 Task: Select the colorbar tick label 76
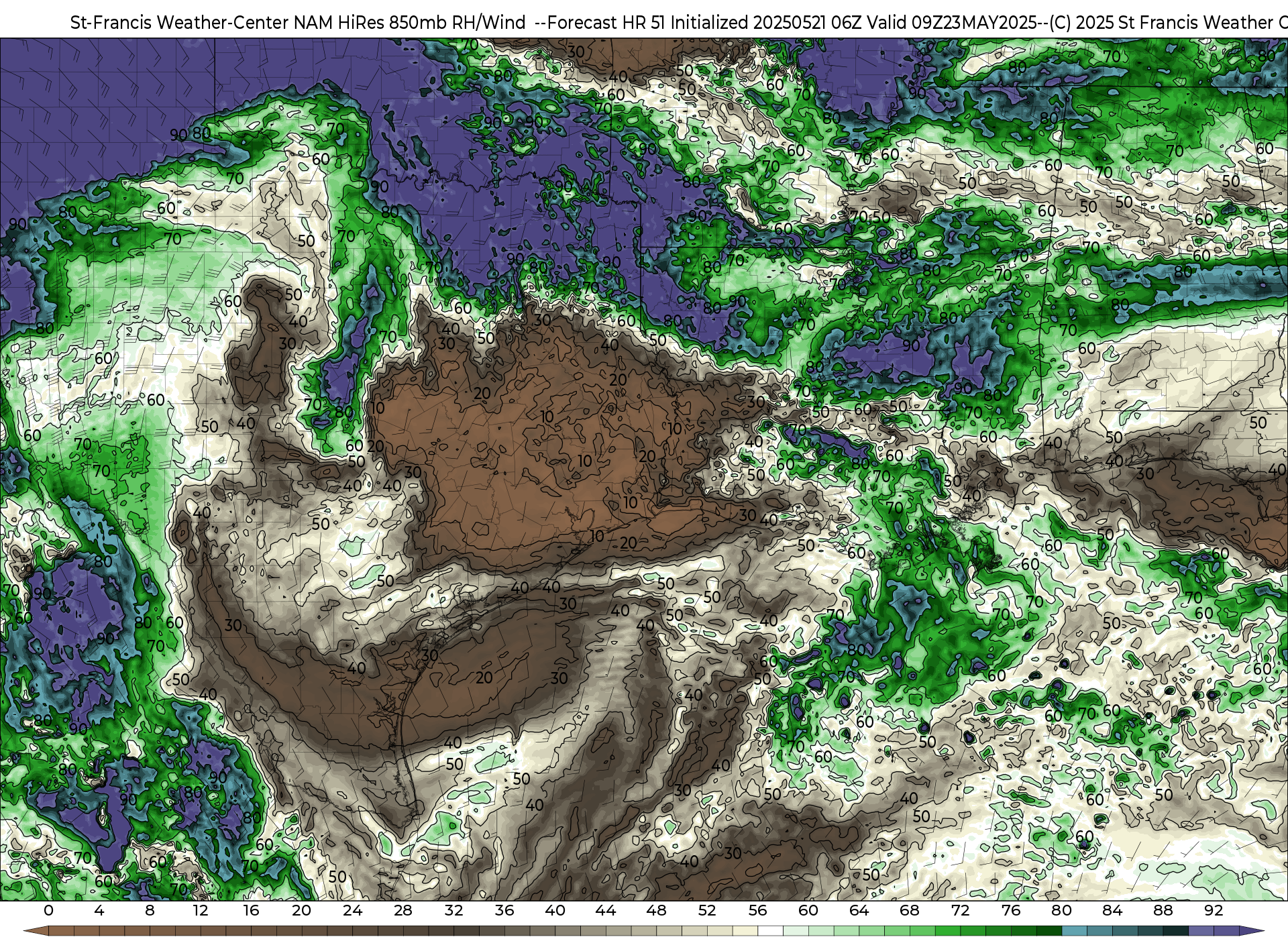pyautogui.click(x=1011, y=910)
